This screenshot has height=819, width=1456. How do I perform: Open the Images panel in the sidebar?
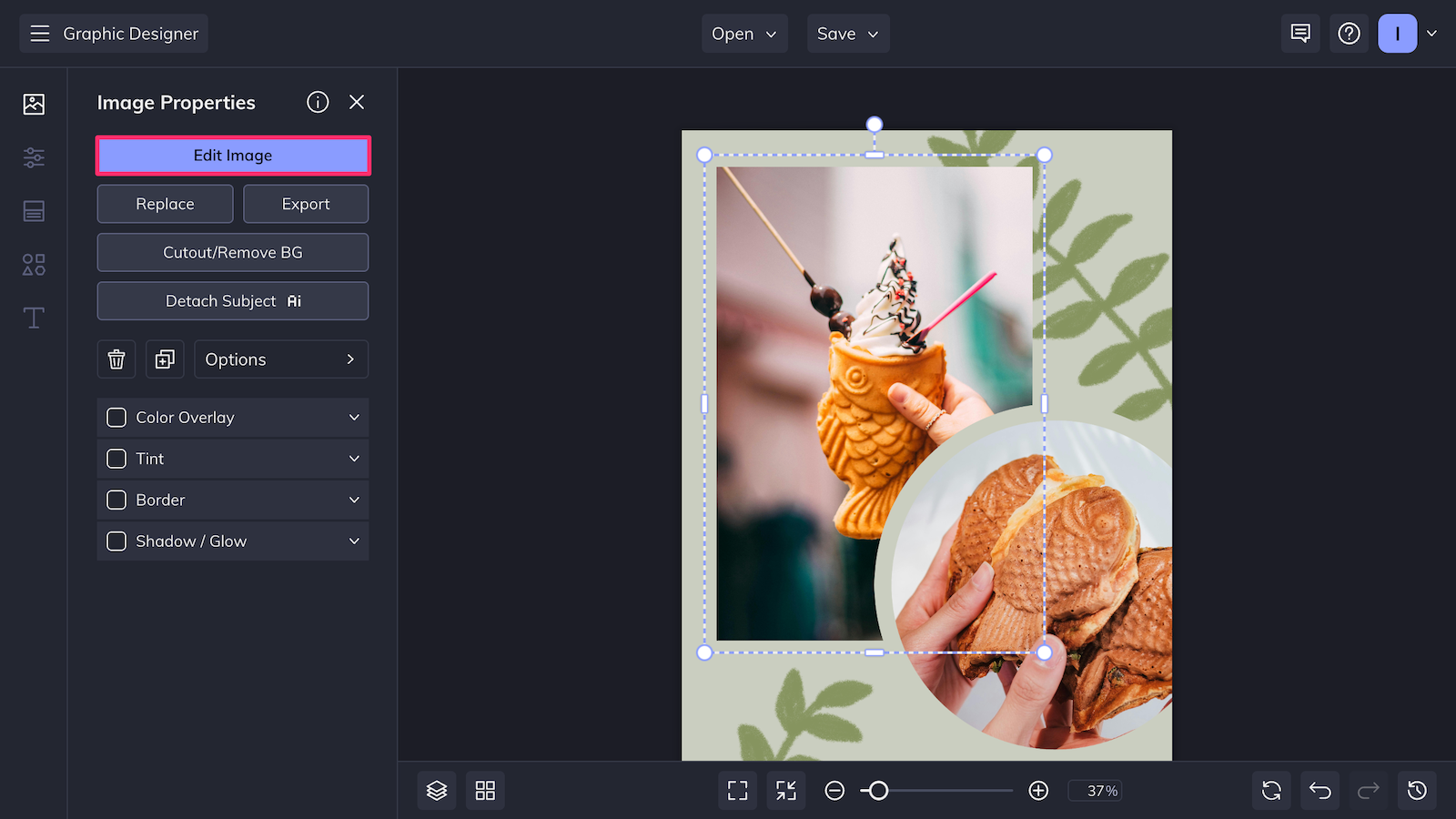click(x=33, y=104)
